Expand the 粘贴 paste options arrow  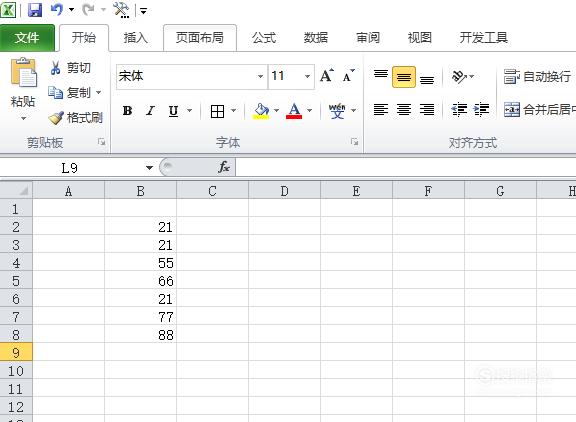24,118
